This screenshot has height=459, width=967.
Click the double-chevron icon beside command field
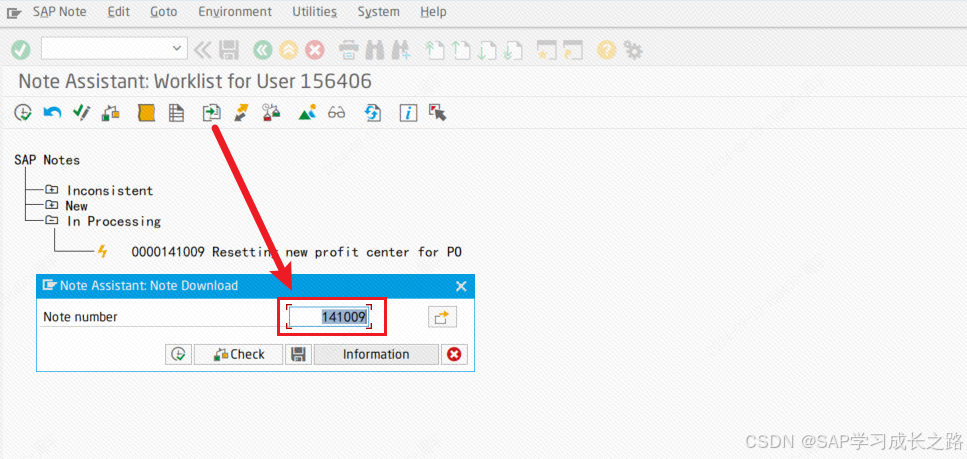pos(202,49)
